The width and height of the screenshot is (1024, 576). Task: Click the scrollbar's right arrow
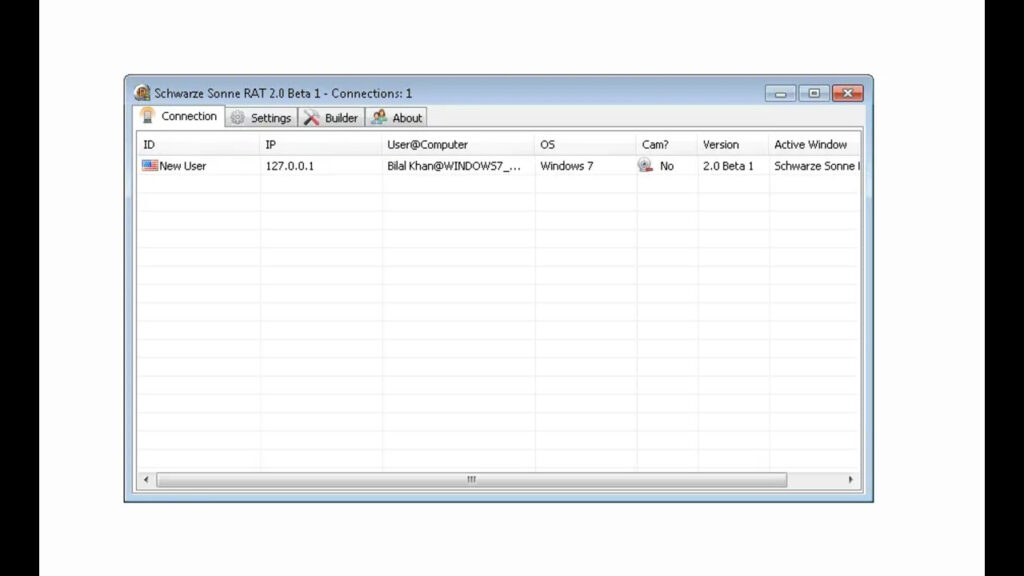pyautogui.click(x=850, y=479)
